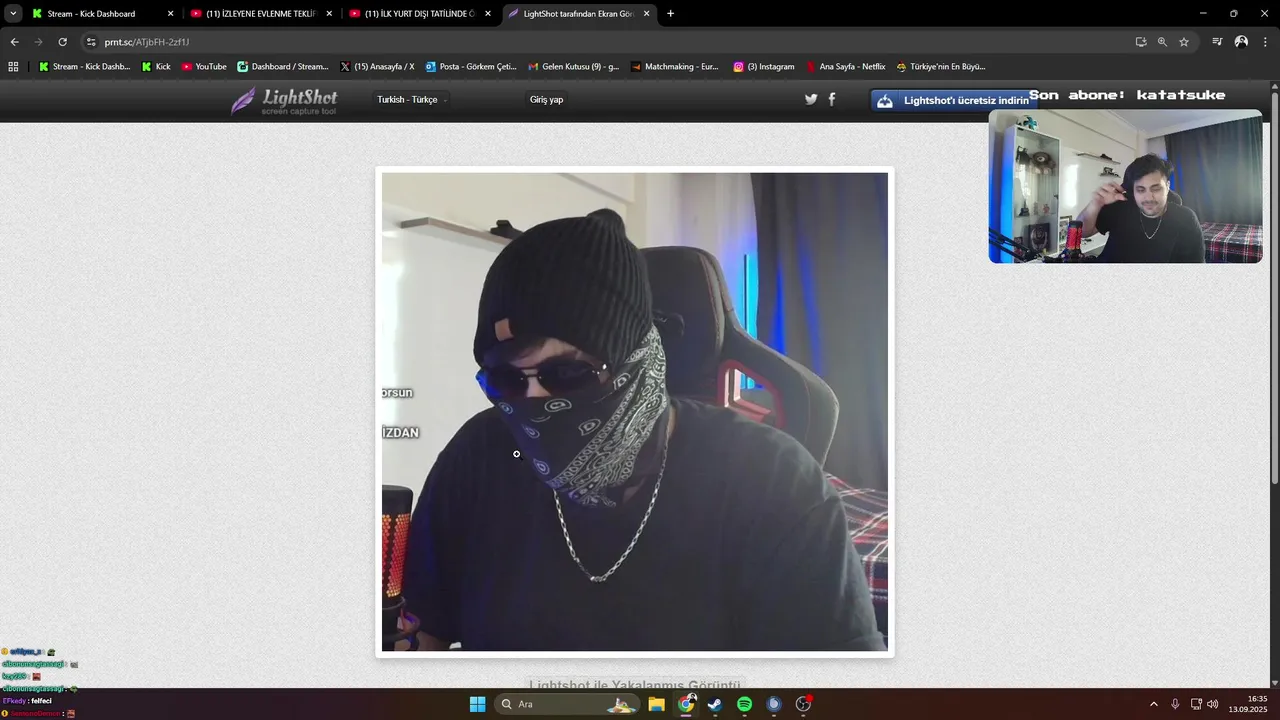
Task: Click the circular blue app taskbar icon
Action: [773, 704]
